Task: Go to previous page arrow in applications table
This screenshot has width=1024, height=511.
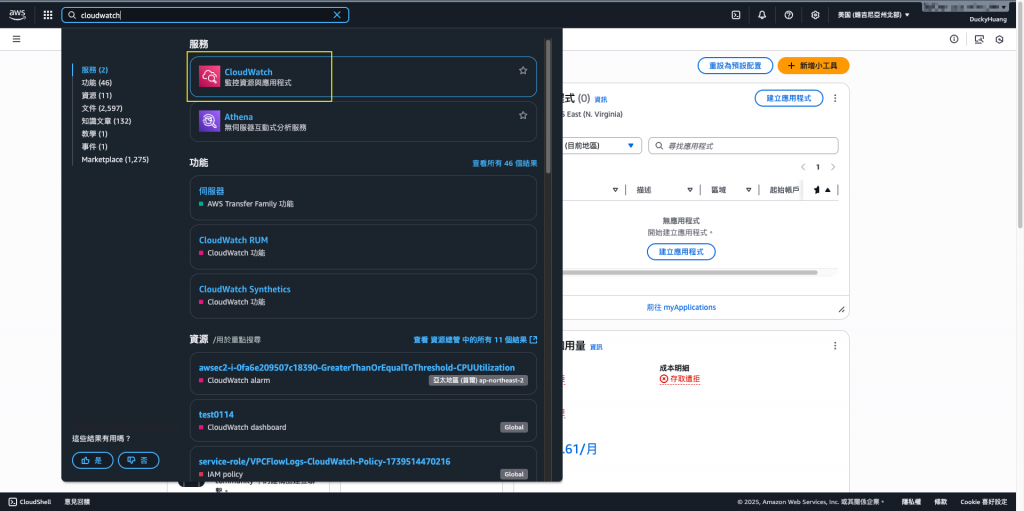Action: tap(803, 167)
